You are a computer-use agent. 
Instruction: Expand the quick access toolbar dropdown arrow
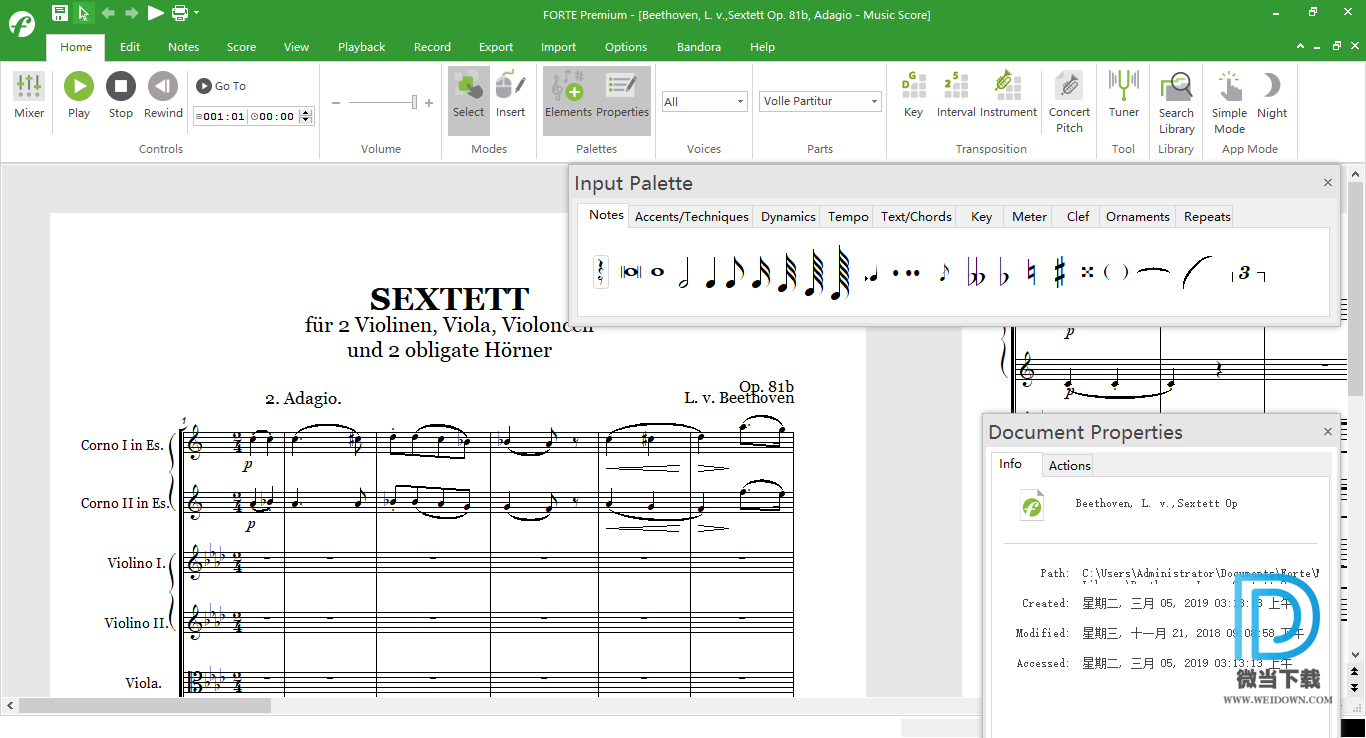click(196, 13)
